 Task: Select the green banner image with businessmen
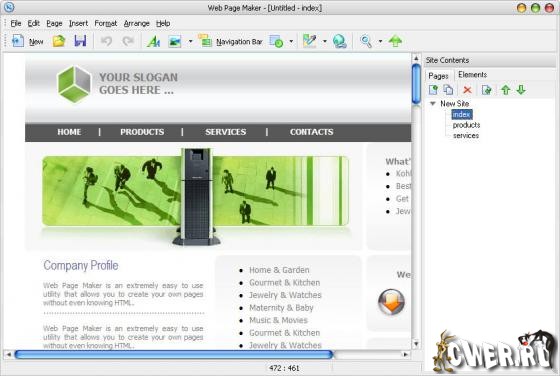click(x=195, y=191)
